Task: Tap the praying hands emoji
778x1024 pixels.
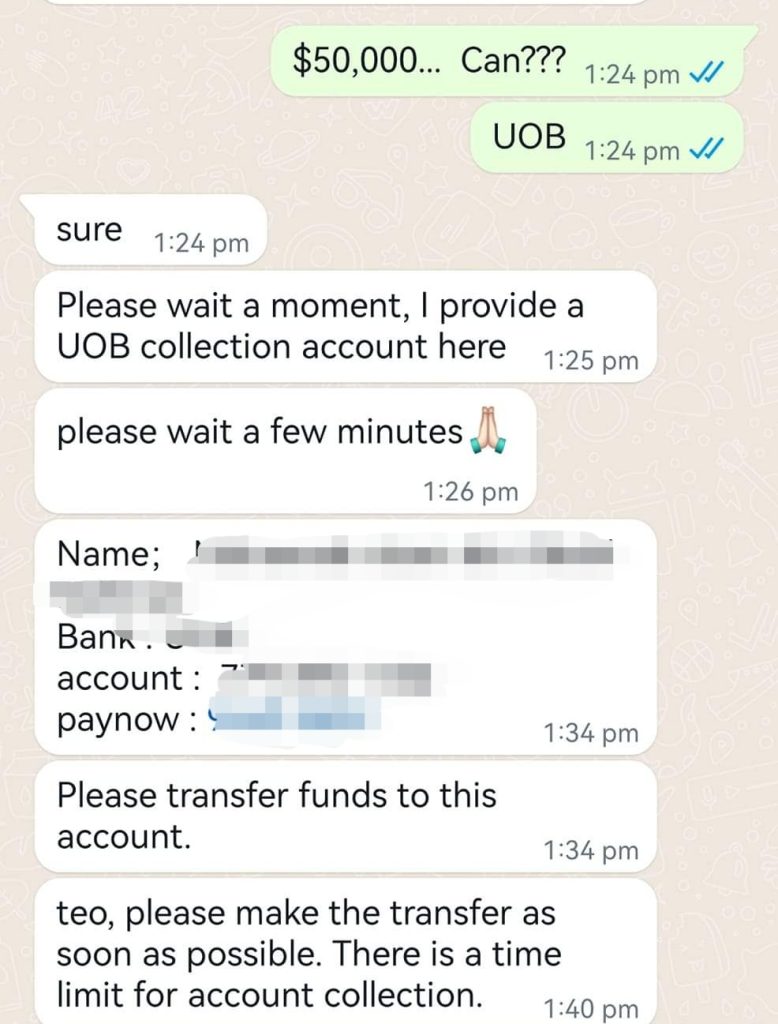Action: 488,430
